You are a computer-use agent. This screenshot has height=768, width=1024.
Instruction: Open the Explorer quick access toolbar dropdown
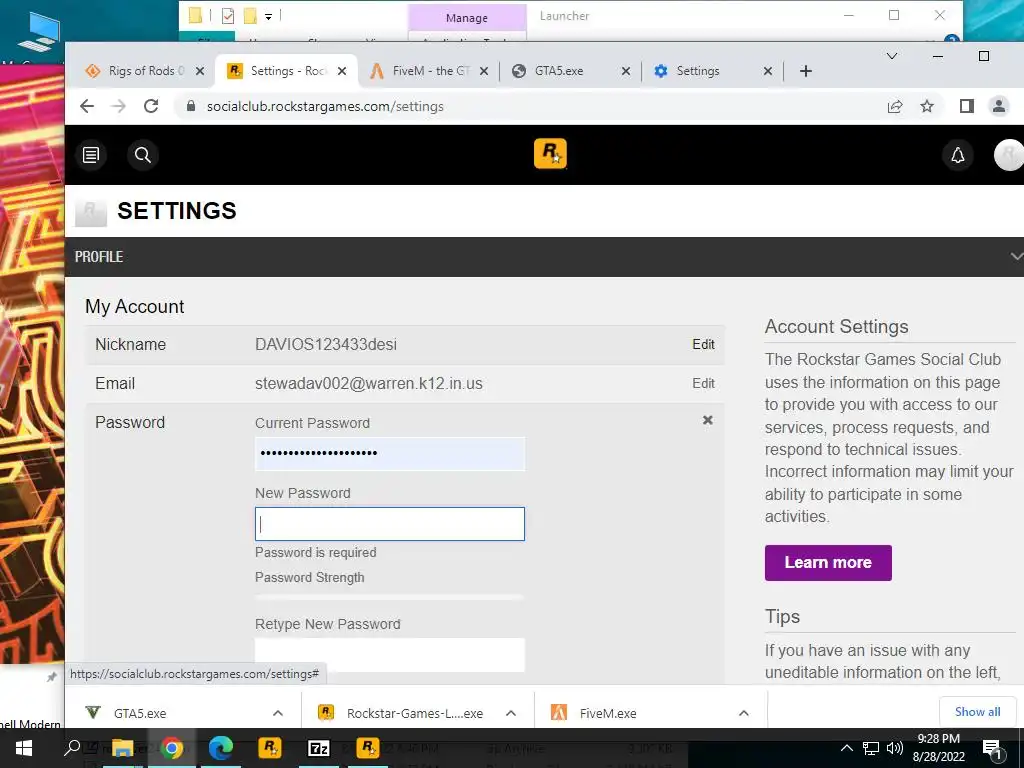268,17
